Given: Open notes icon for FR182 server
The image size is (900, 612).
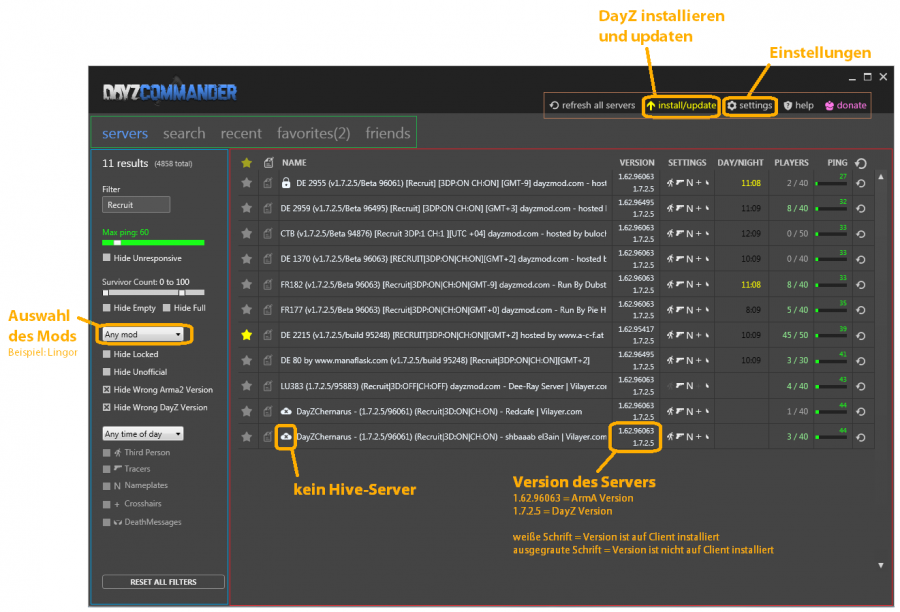Looking at the screenshot, I should (267, 284).
